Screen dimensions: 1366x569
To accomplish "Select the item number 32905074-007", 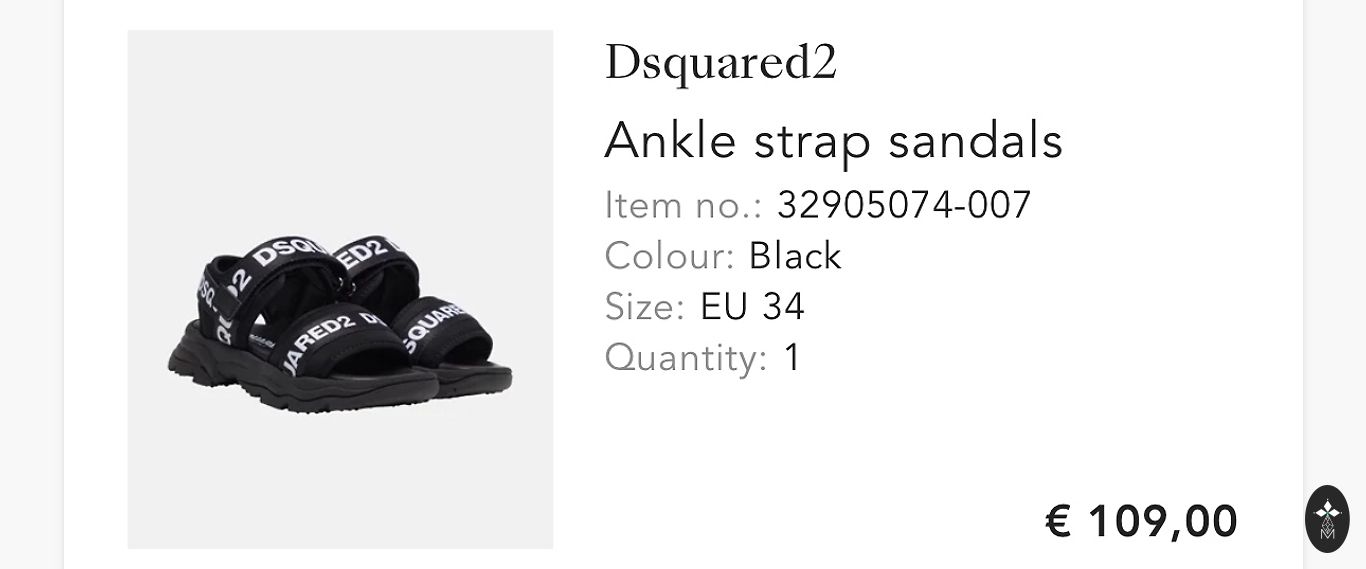I will [903, 205].
